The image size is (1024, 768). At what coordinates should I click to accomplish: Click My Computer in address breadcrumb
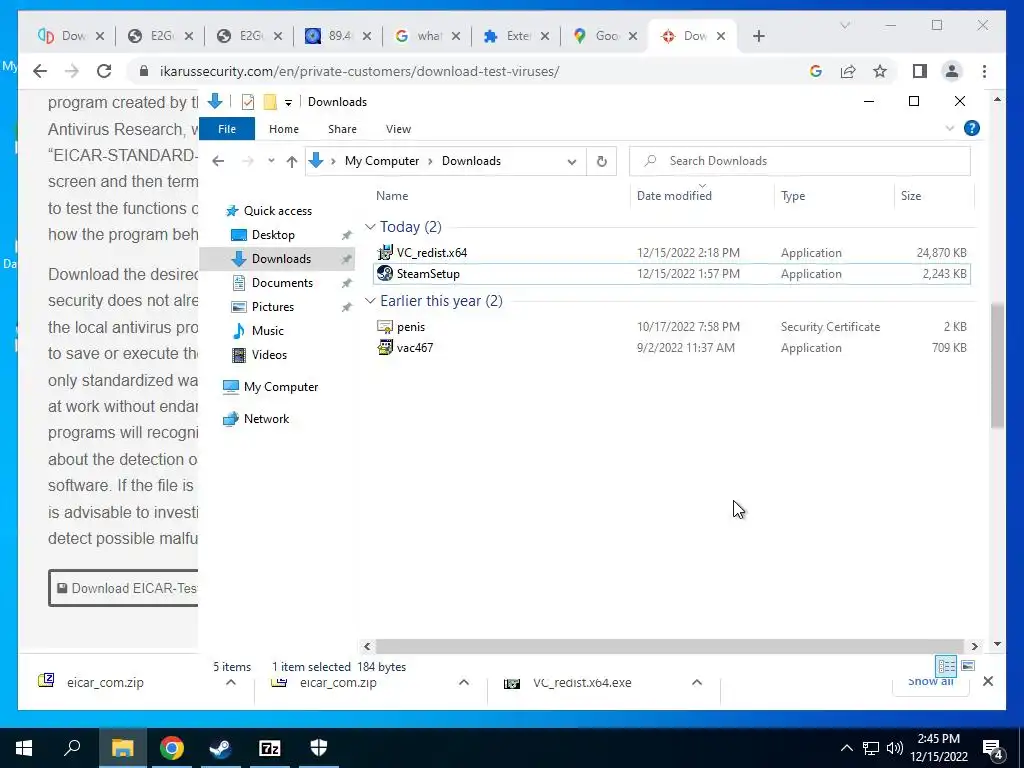[x=382, y=161]
